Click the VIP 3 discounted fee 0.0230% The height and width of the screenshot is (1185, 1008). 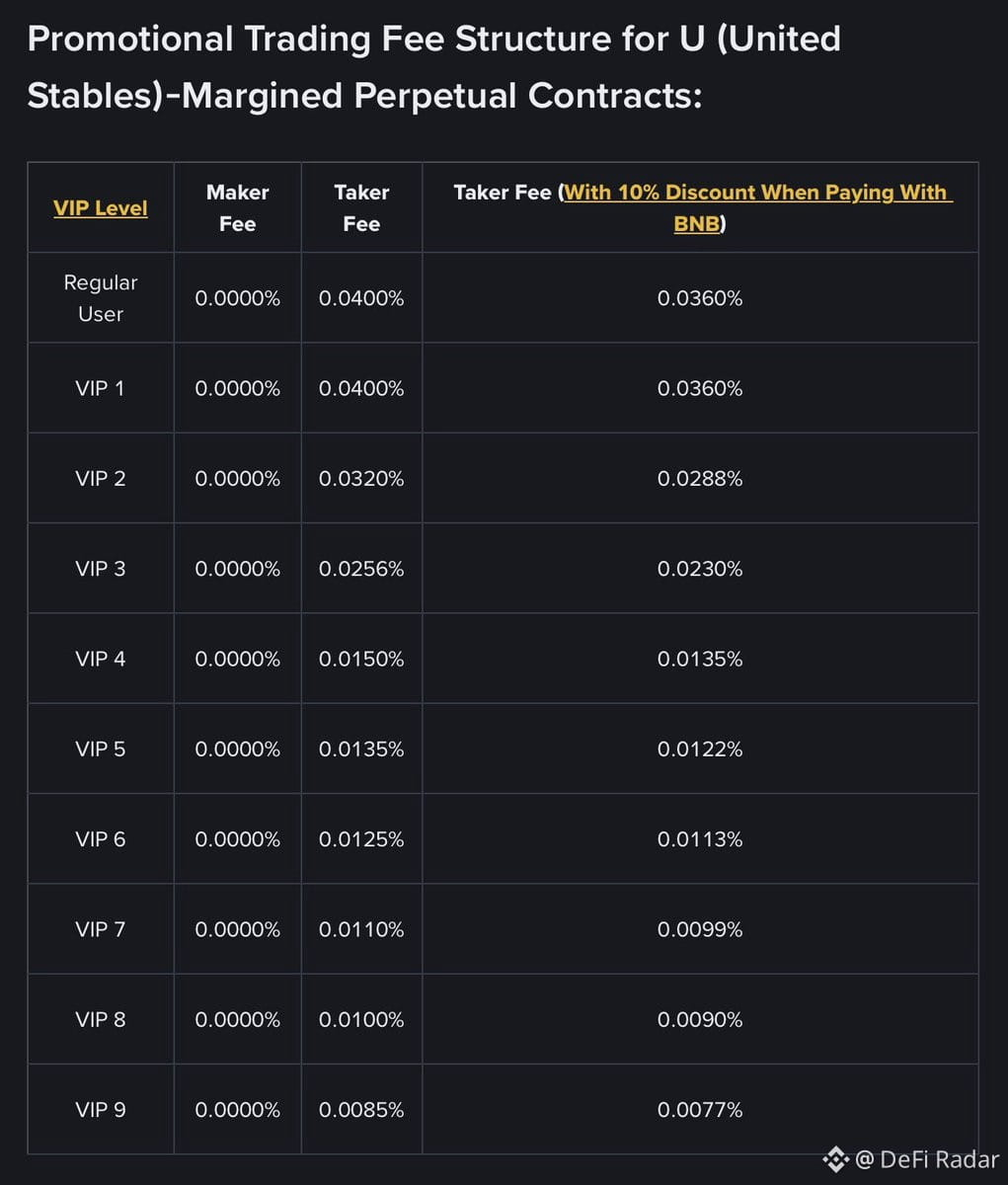tap(700, 569)
